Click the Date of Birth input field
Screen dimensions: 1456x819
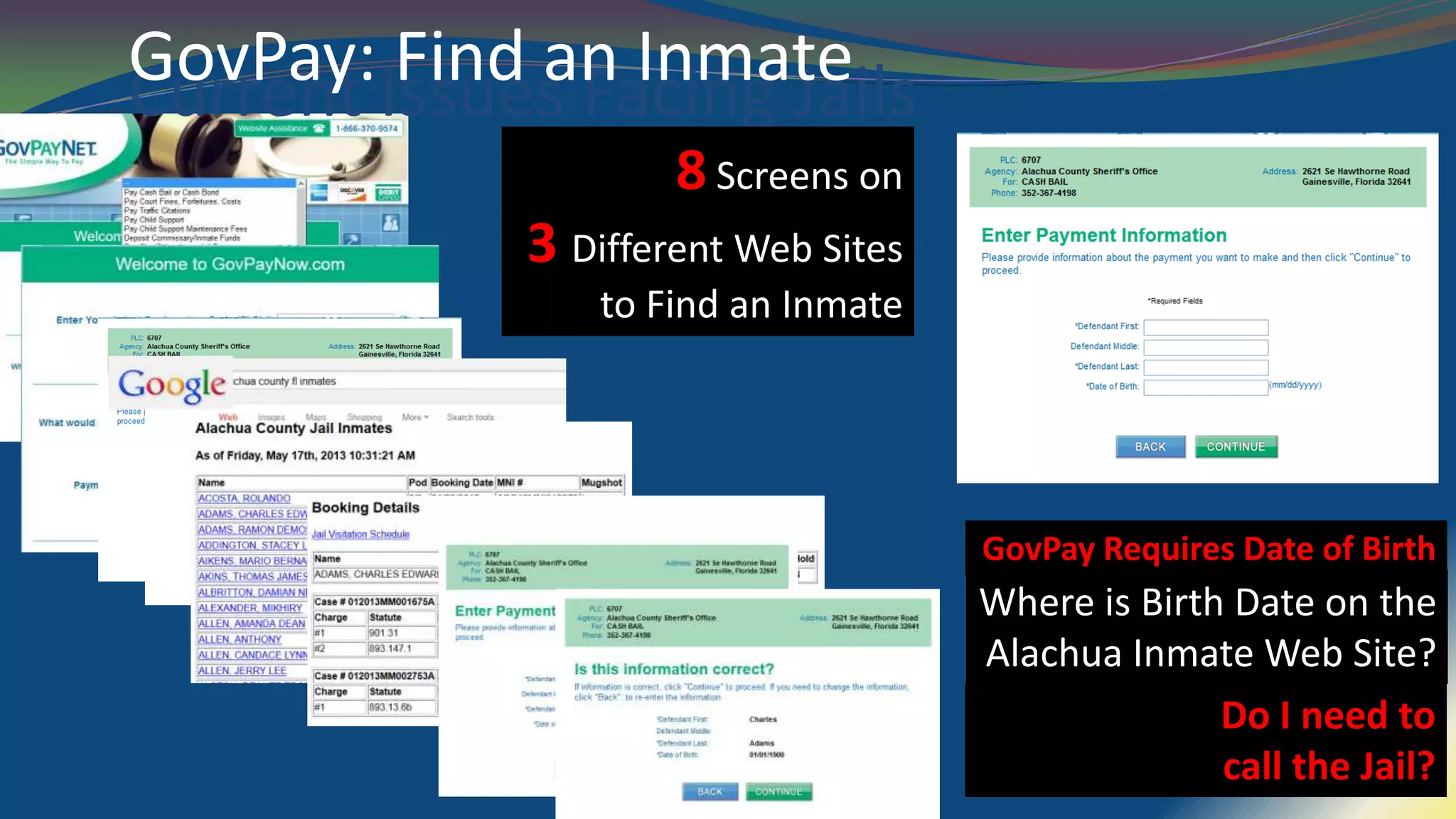coord(1205,387)
